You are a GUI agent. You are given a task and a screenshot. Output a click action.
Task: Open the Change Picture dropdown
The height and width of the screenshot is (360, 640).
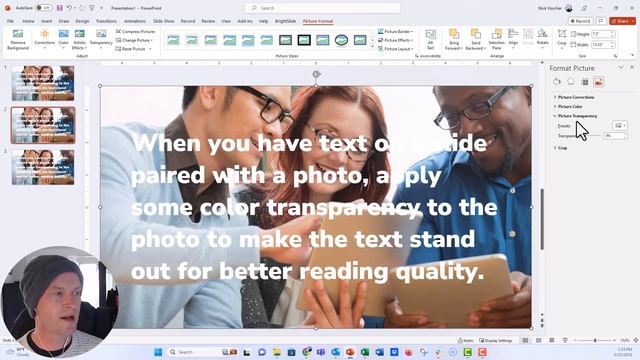coord(134,40)
